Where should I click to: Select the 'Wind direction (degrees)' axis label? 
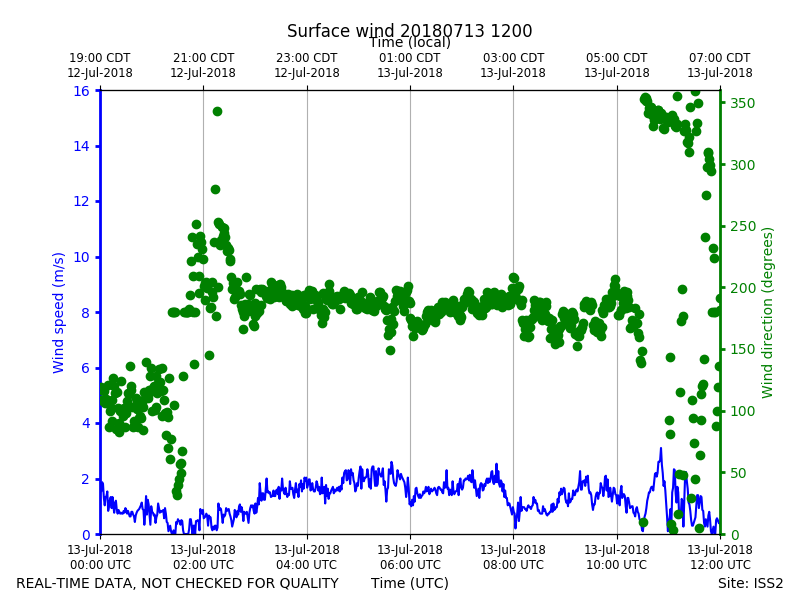[x=767, y=313]
